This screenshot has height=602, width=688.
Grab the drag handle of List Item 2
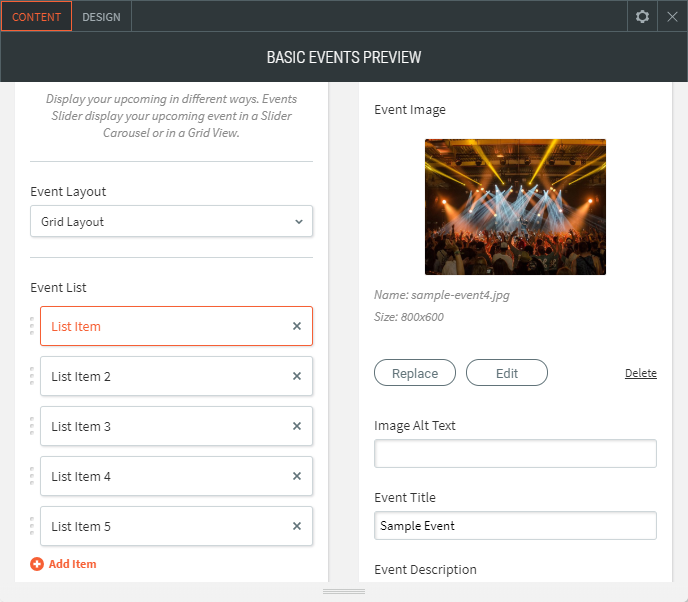(32, 376)
